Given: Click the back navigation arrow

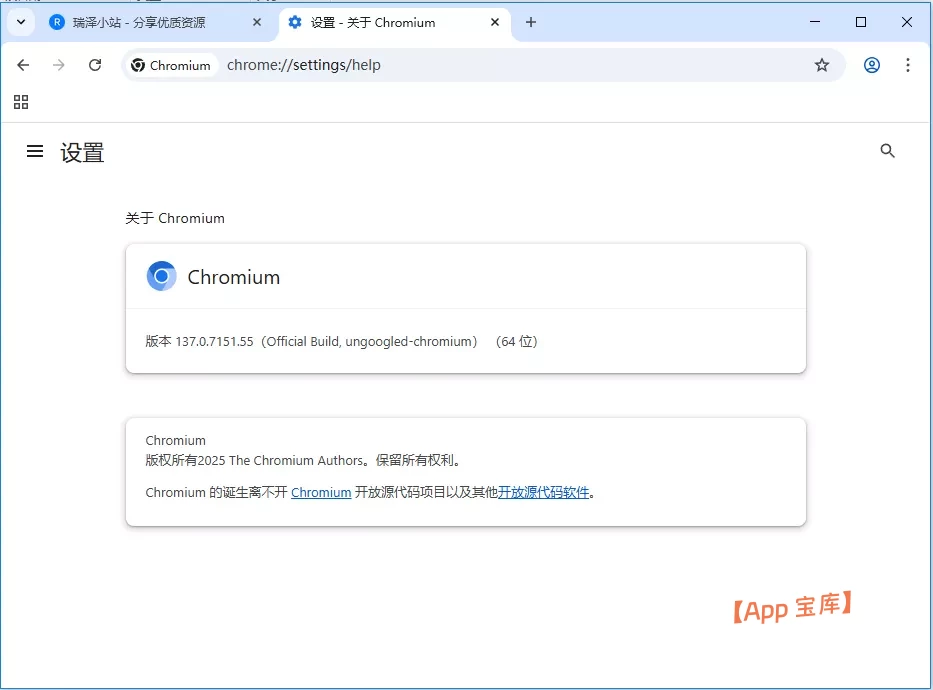Looking at the screenshot, I should click(23, 65).
